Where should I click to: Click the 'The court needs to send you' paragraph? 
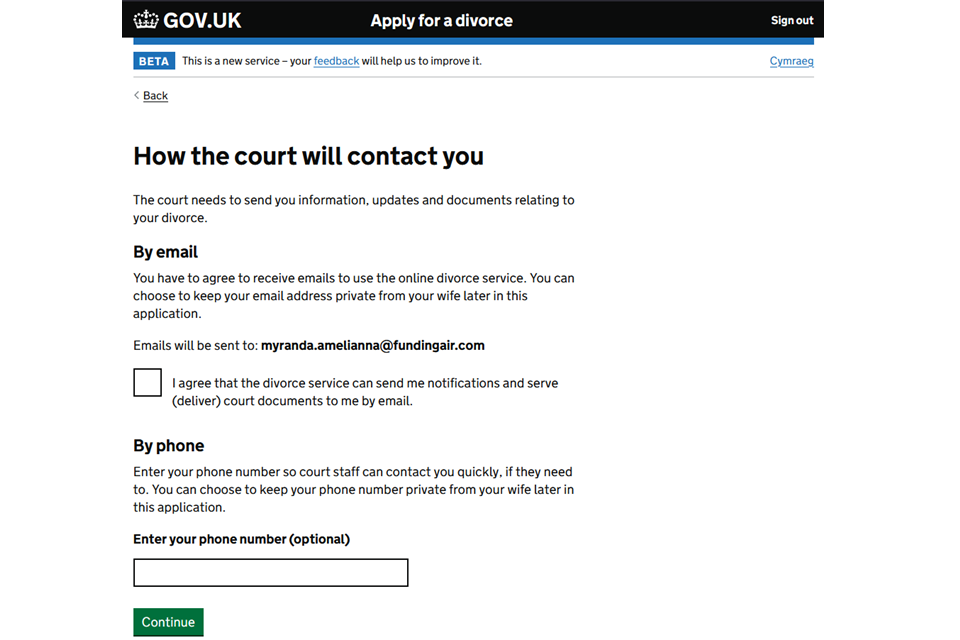point(353,208)
